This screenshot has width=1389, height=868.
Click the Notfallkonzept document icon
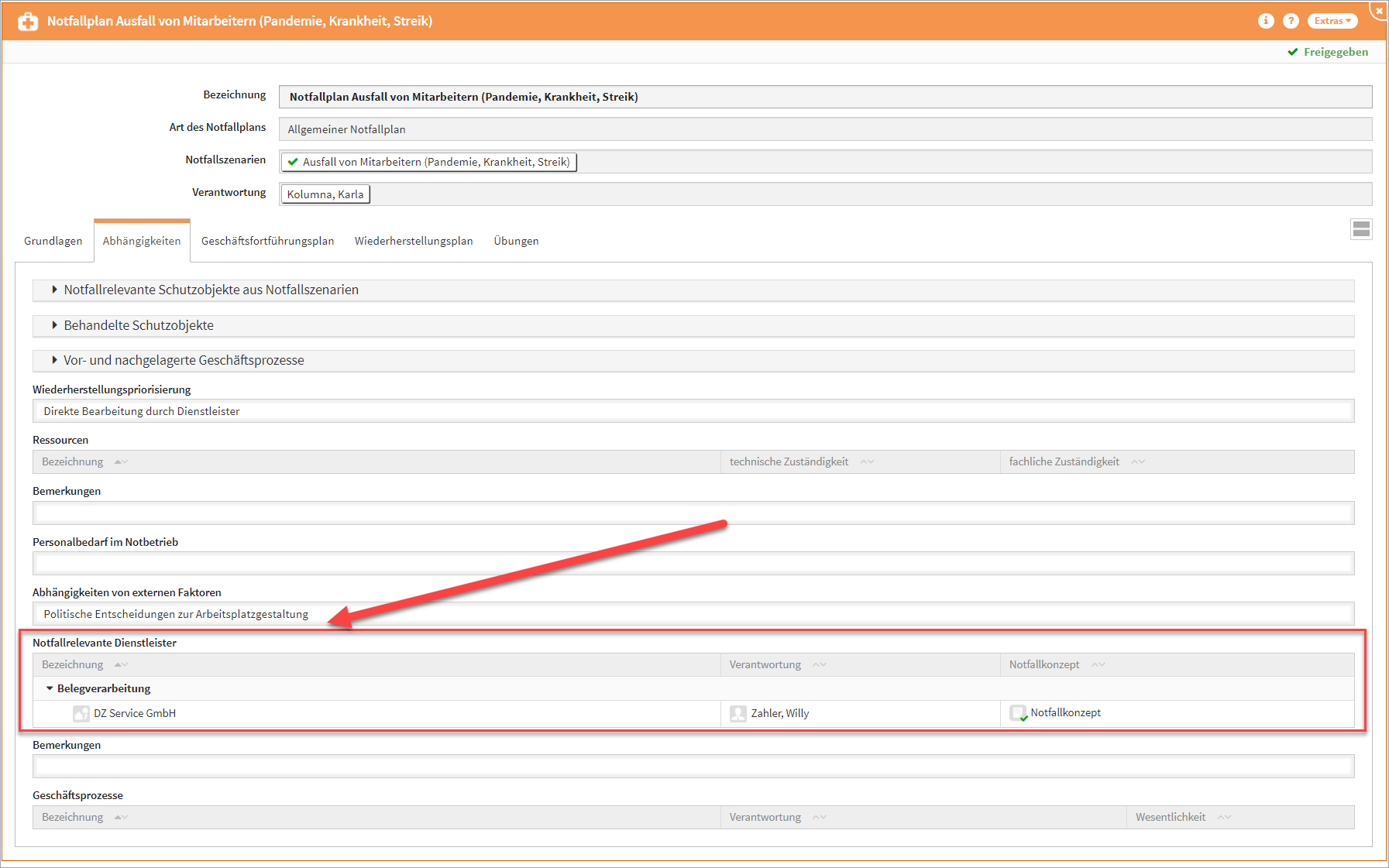point(1018,712)
